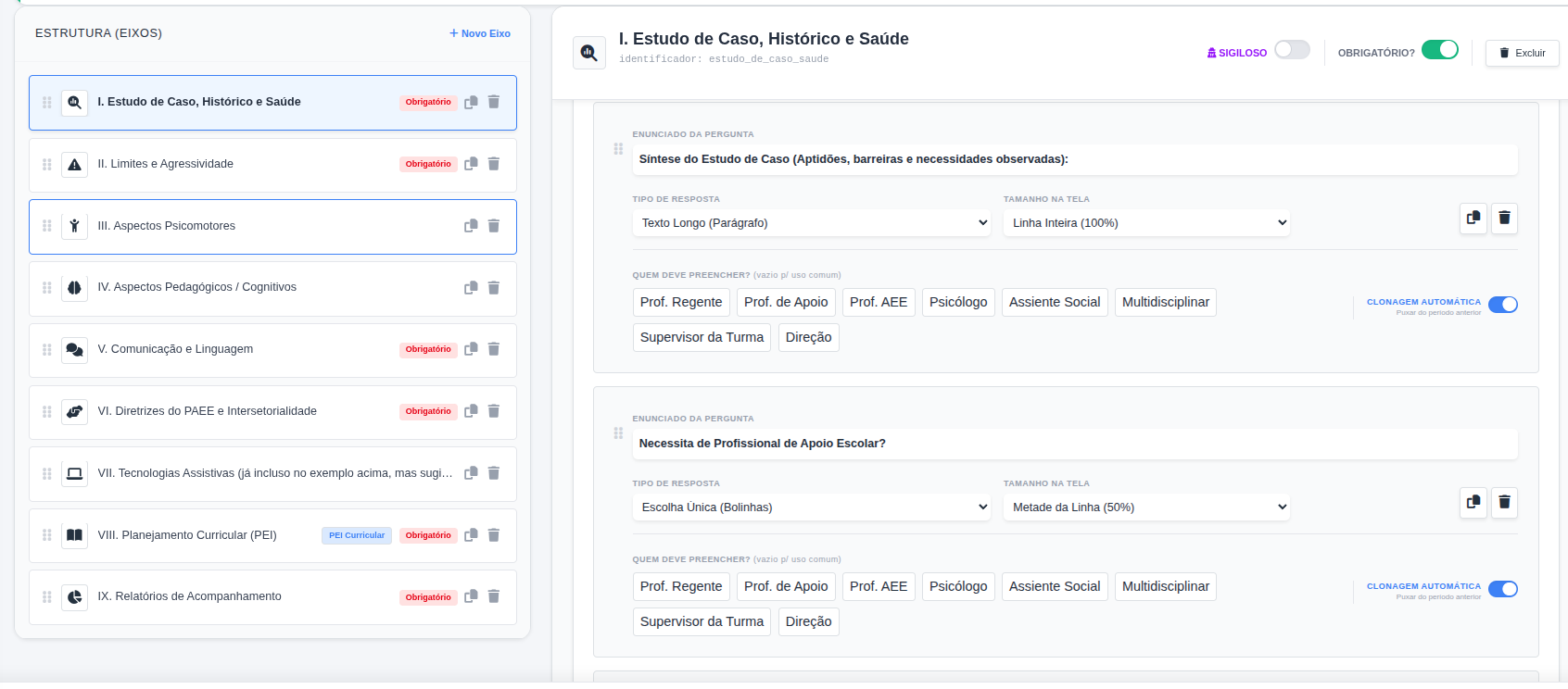Edit the 'Necessita de Profissional de Apoio Escolar?' text
Screen dimensions: 1568x689
point(1075,444)
